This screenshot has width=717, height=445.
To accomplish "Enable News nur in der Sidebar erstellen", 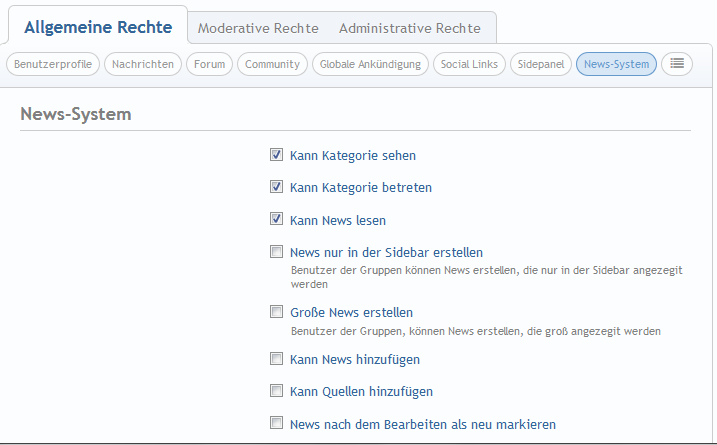I will [276, 252].
